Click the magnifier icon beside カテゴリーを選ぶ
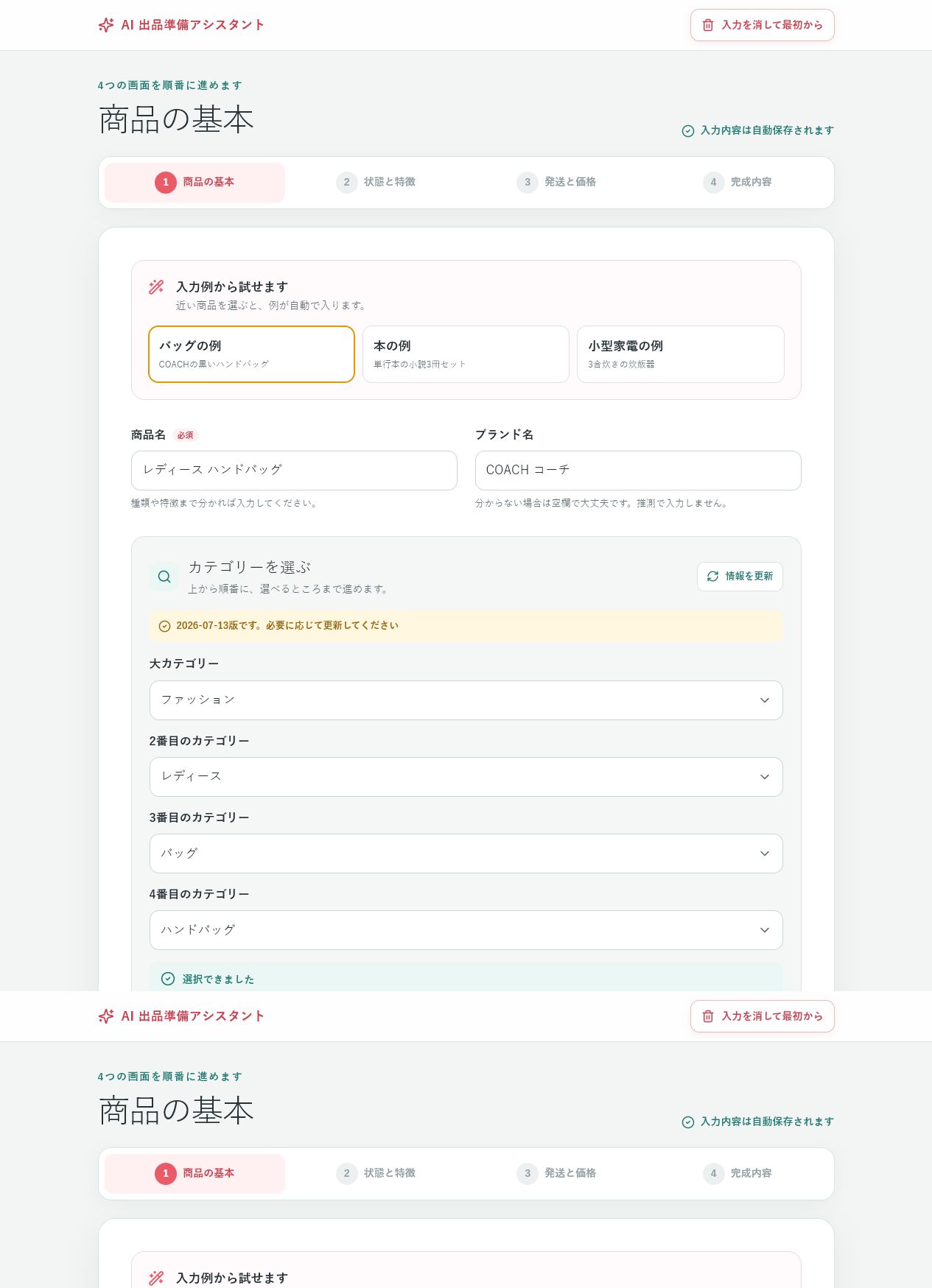The width and height of the screenshot is (932, 1288). [x=164, y=577]
